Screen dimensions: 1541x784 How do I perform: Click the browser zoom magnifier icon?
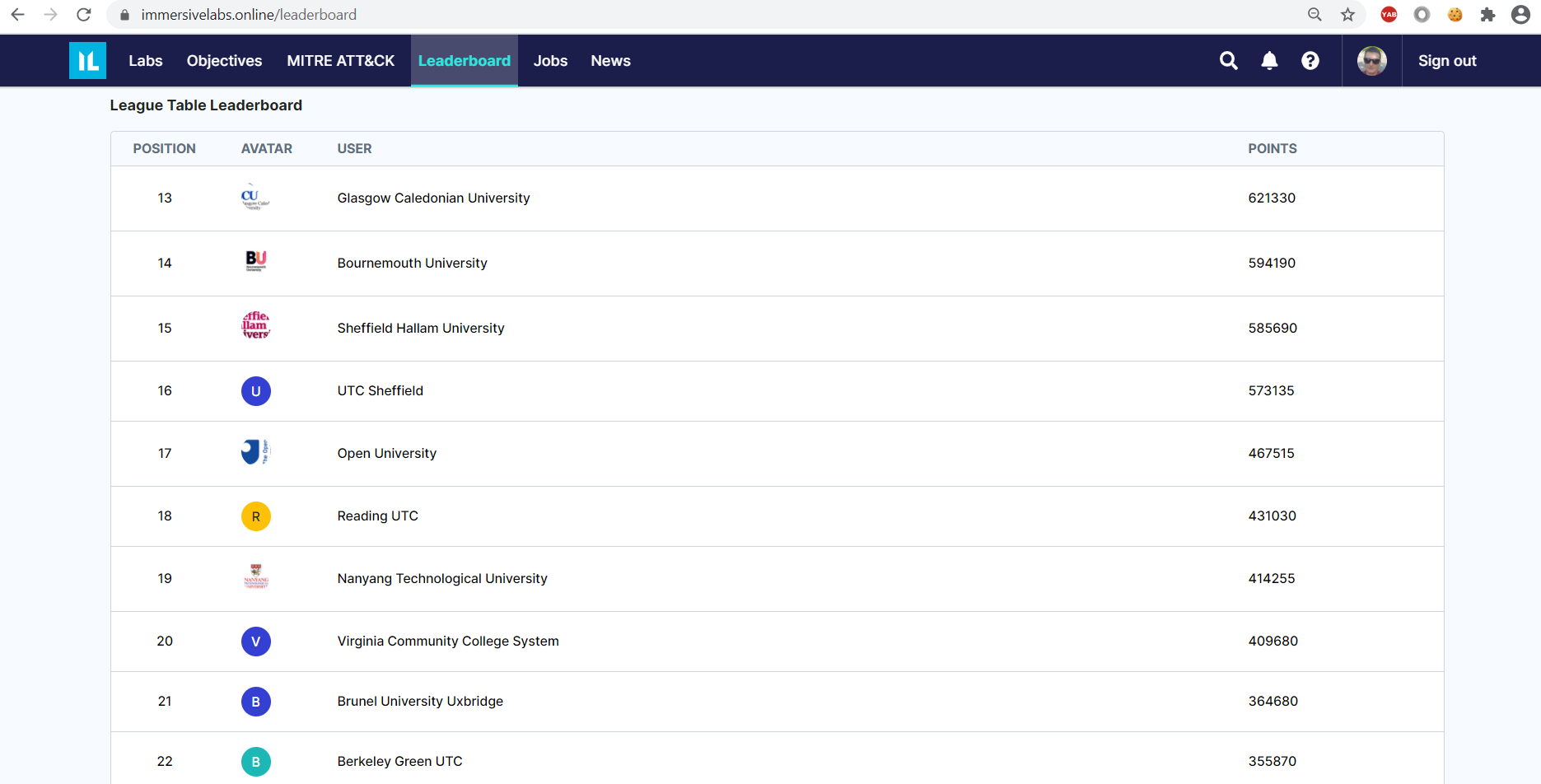tap(1315, 15)
